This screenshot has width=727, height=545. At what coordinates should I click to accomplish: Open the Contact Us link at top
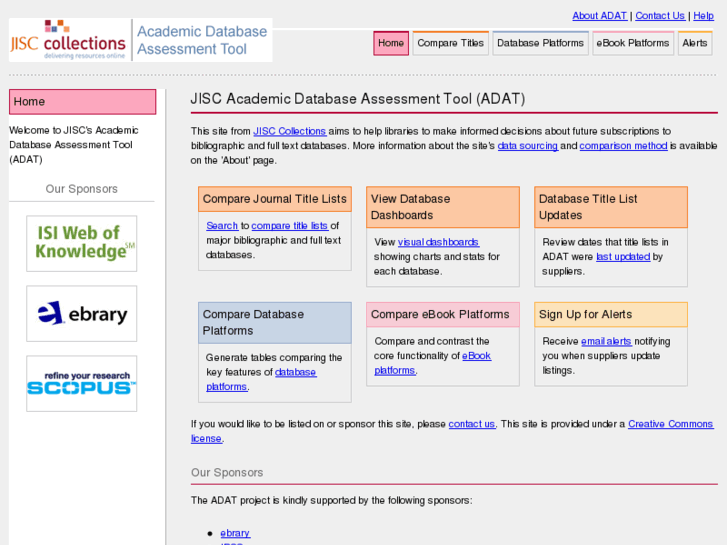[x=660, y=16]
